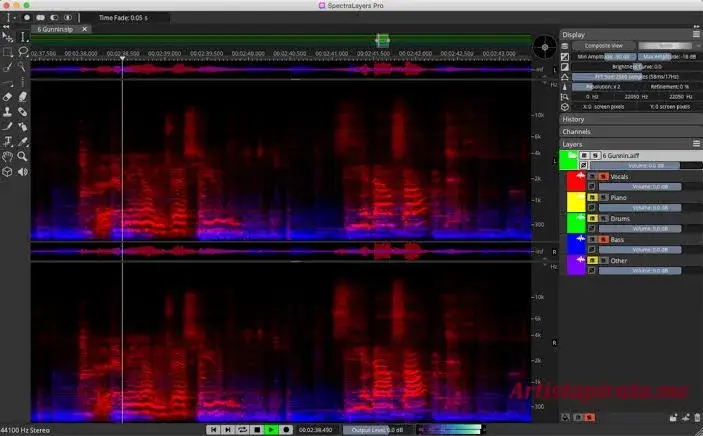
Task: Select the eraser tool
Action: 7,96
